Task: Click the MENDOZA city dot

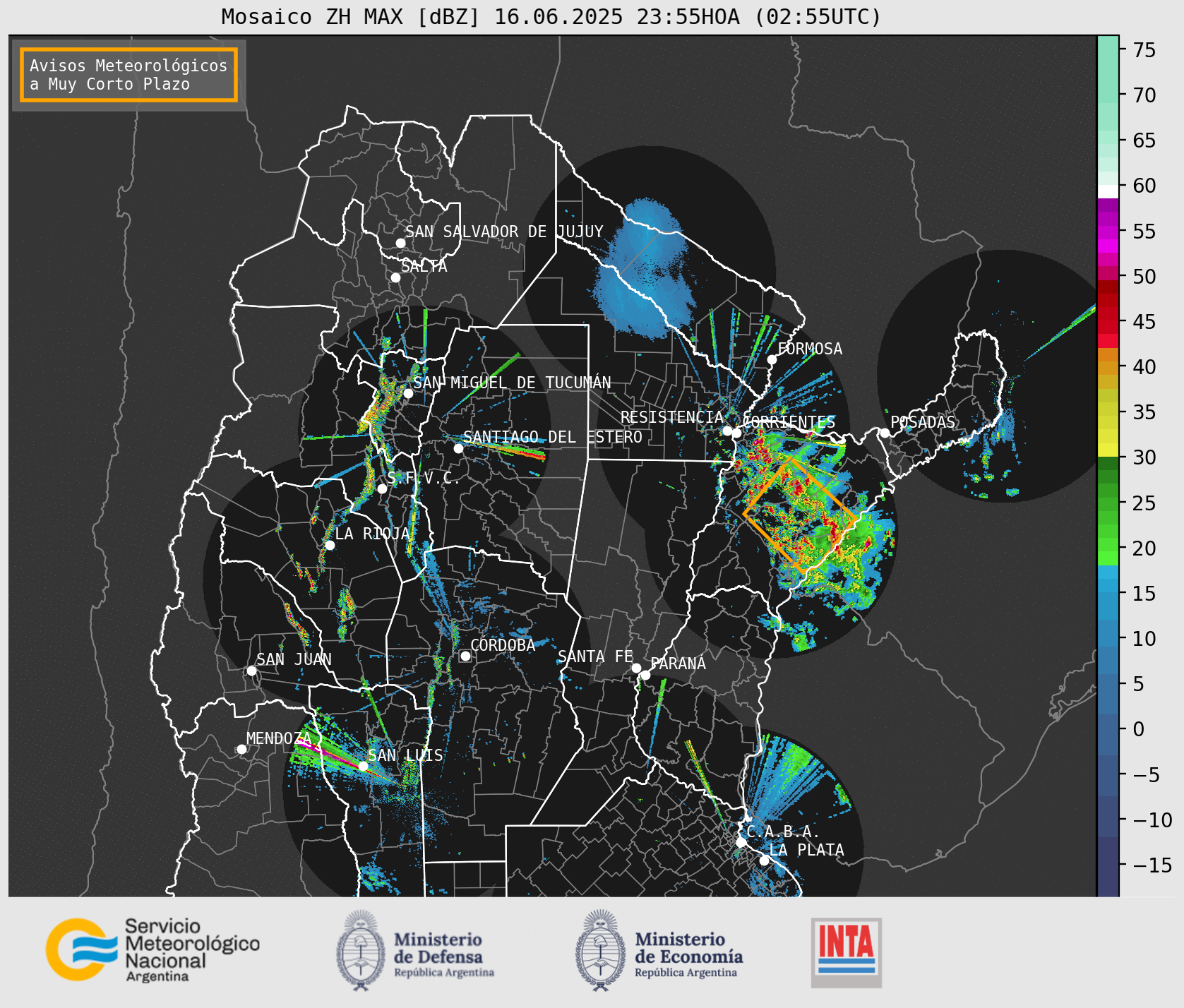Action: (x=241, y=749)
